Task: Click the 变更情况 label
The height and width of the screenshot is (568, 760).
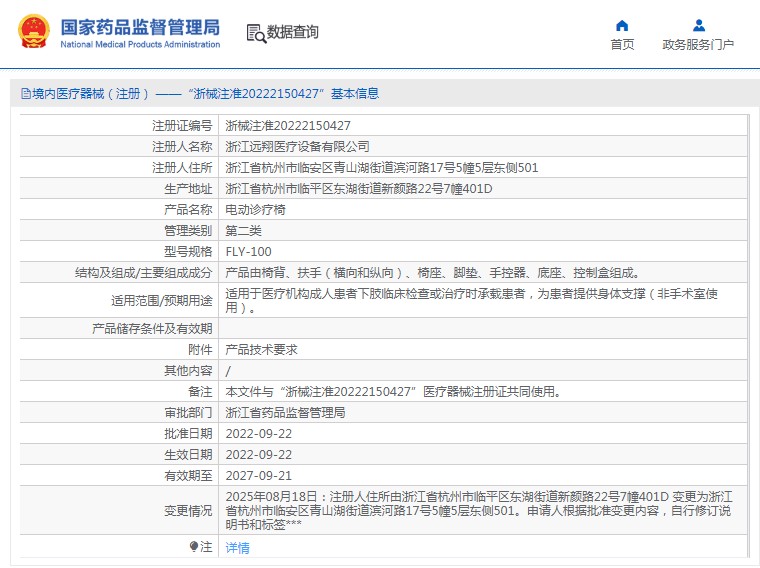Action: [188, 511]
